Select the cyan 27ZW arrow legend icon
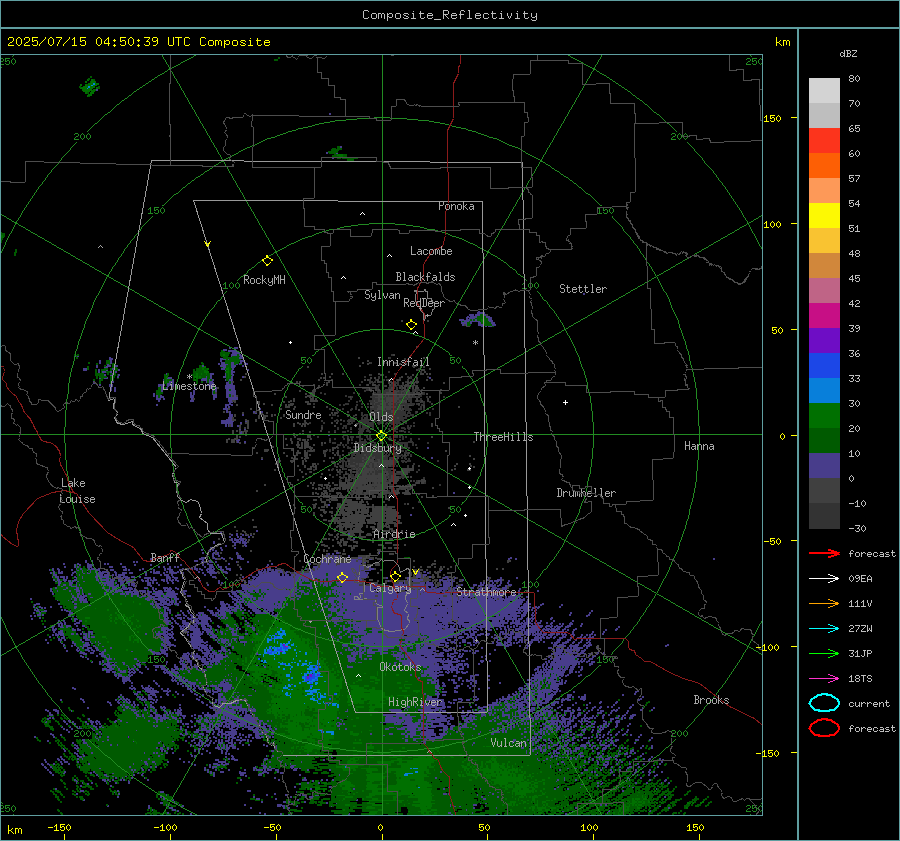900x841 pixels. click(x=824, y=629)
